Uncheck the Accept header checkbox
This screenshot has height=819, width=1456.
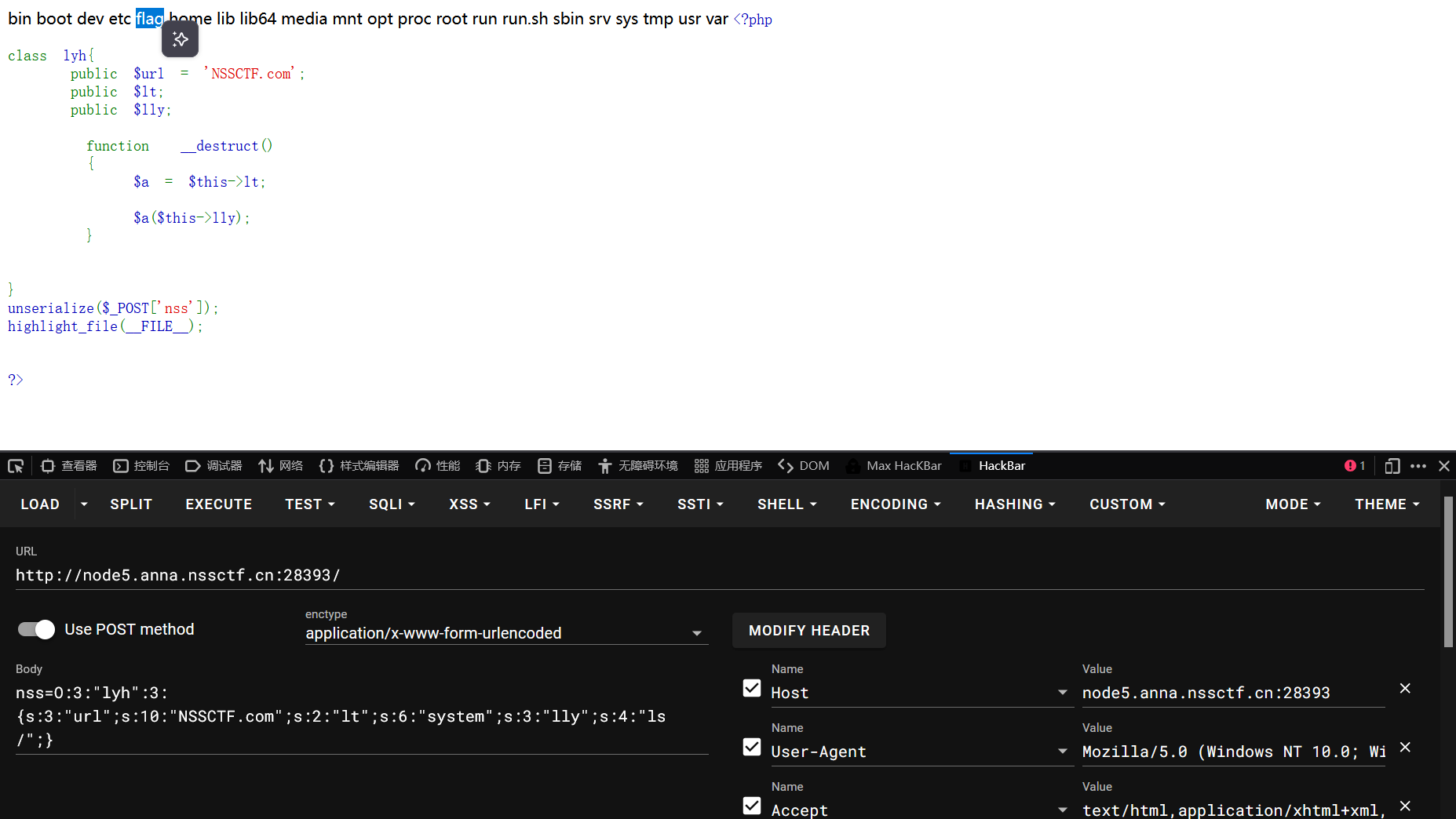751,806
